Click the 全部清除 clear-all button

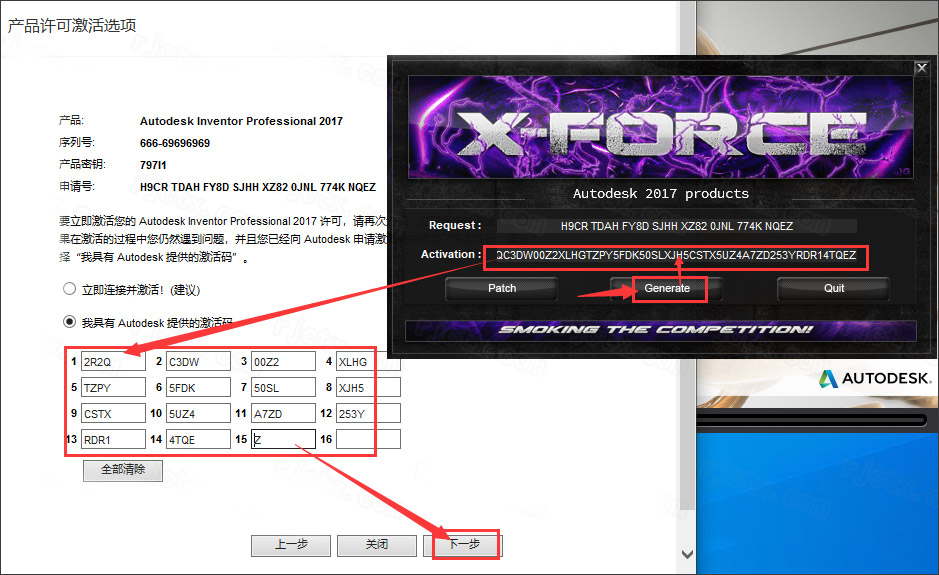pos(123,470)
